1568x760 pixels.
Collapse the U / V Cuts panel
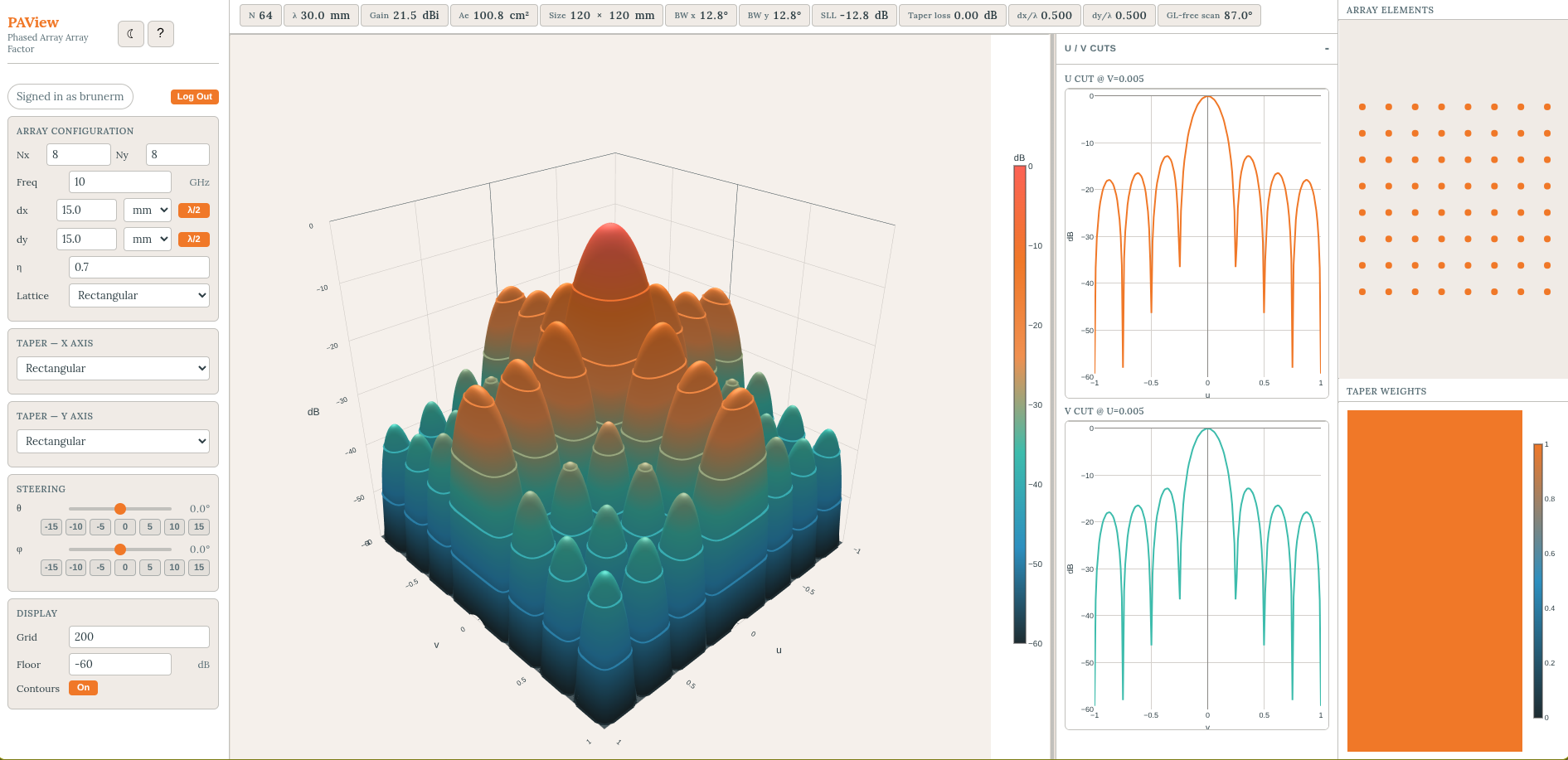1327,49
